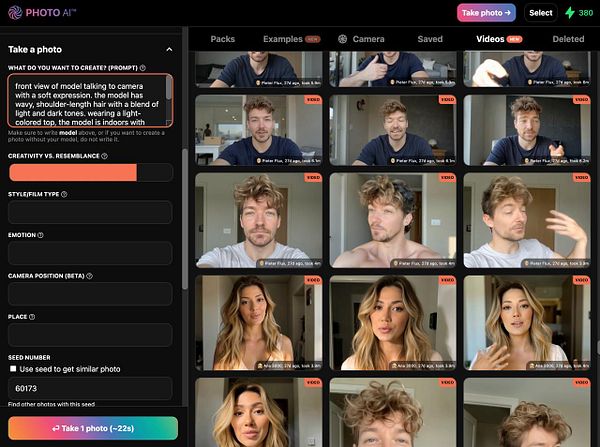Switch to the Examples tab
The image size is (600, 447).
tap(291, 39)
